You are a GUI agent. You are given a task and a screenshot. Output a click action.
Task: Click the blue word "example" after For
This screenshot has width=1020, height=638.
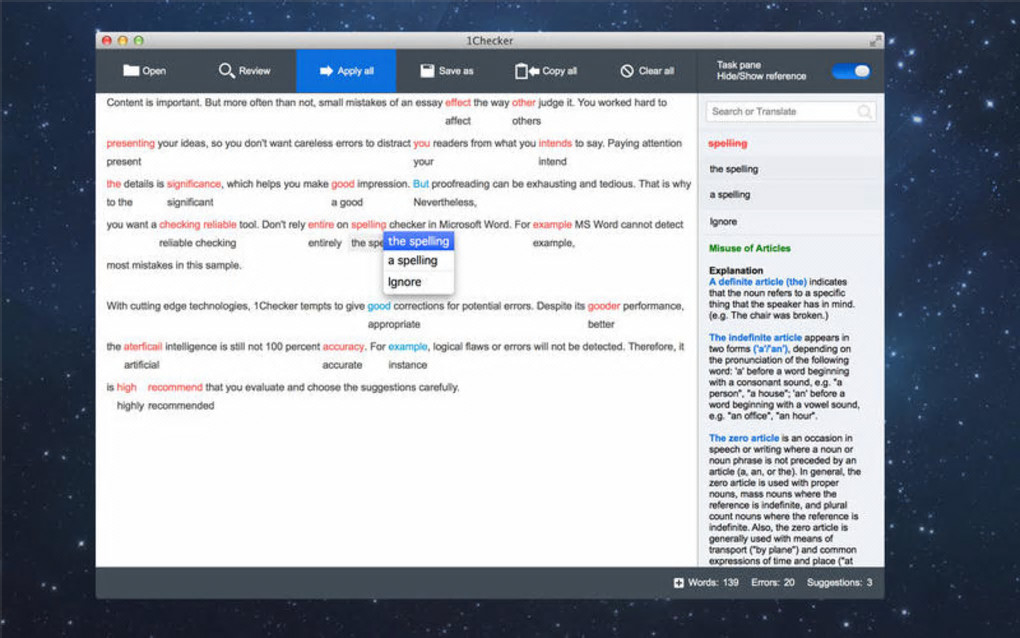click(408, 347)
